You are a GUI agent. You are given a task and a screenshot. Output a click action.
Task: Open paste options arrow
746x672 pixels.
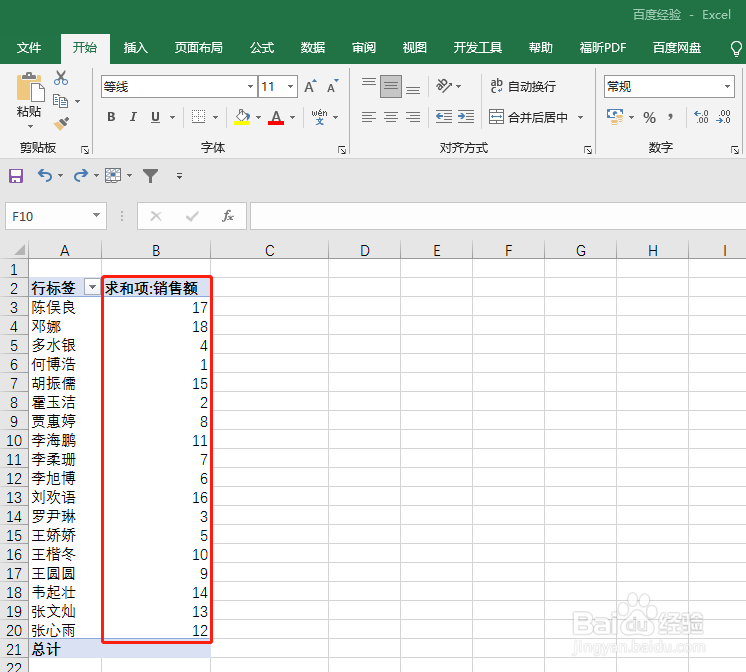pos(30,127)
